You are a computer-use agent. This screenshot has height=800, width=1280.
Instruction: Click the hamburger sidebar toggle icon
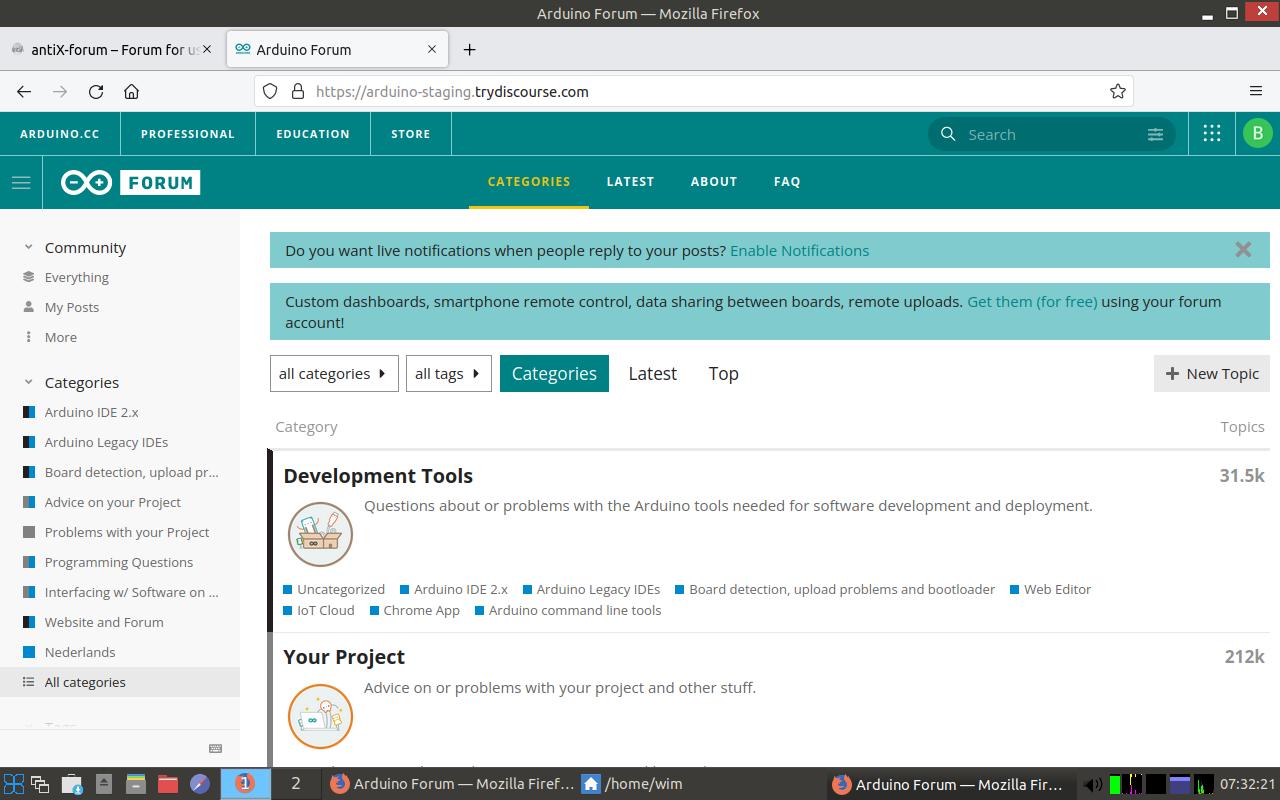point(20,182)
